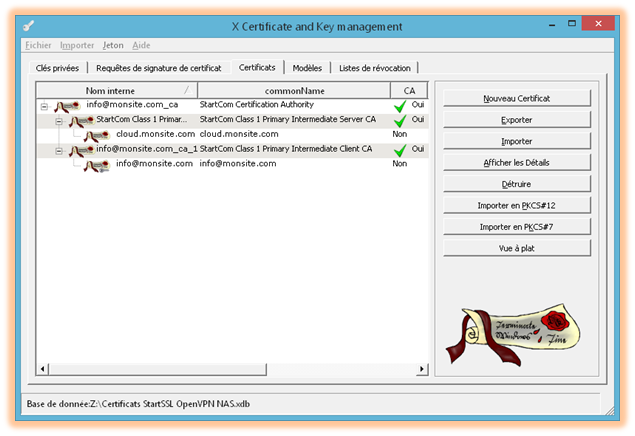Switch to the Clés privées tab
The width and height of the screenshot is (635, 436).
point(58,68)
